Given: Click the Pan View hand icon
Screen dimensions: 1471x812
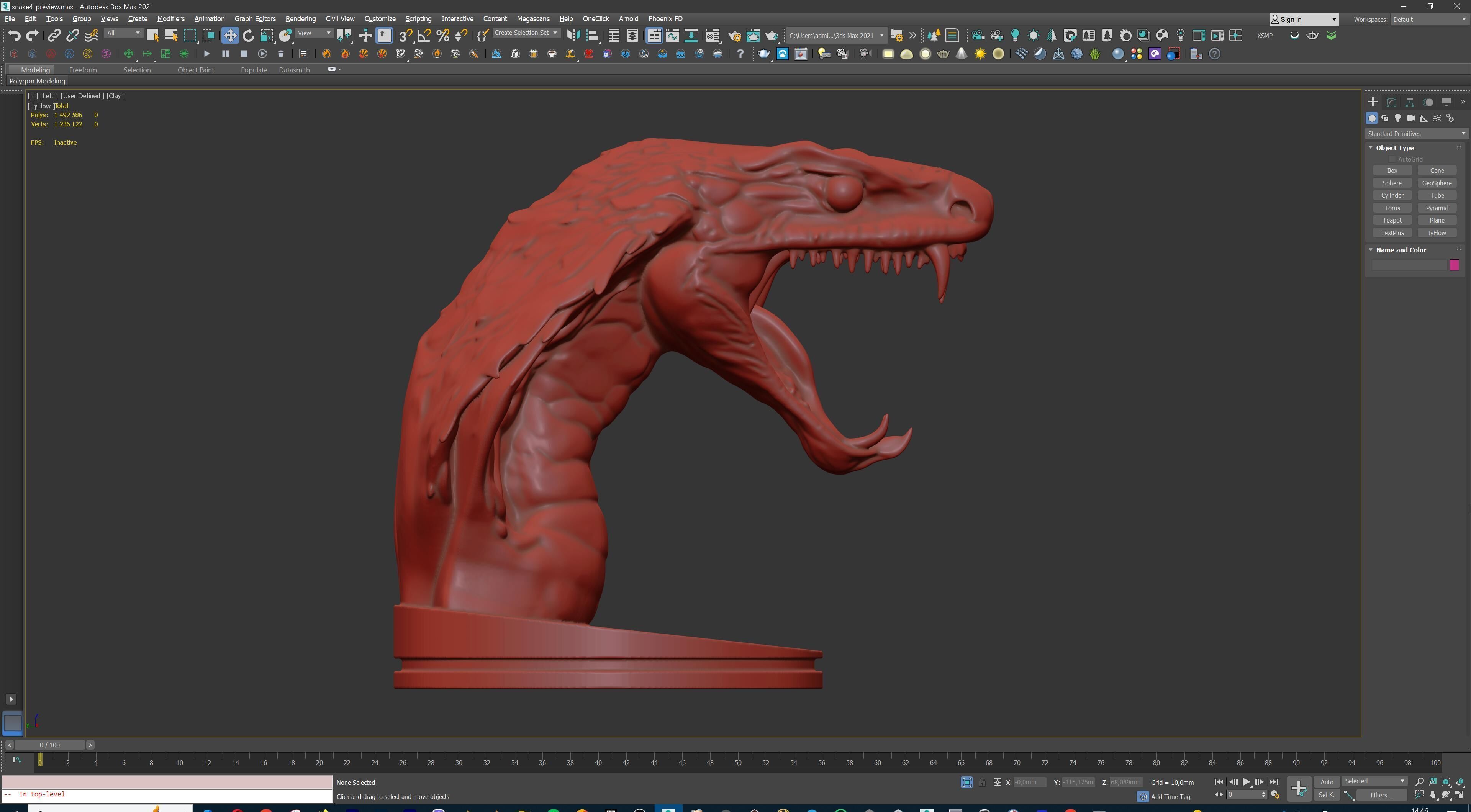Looking at the screenshot, I should 1433,795.
